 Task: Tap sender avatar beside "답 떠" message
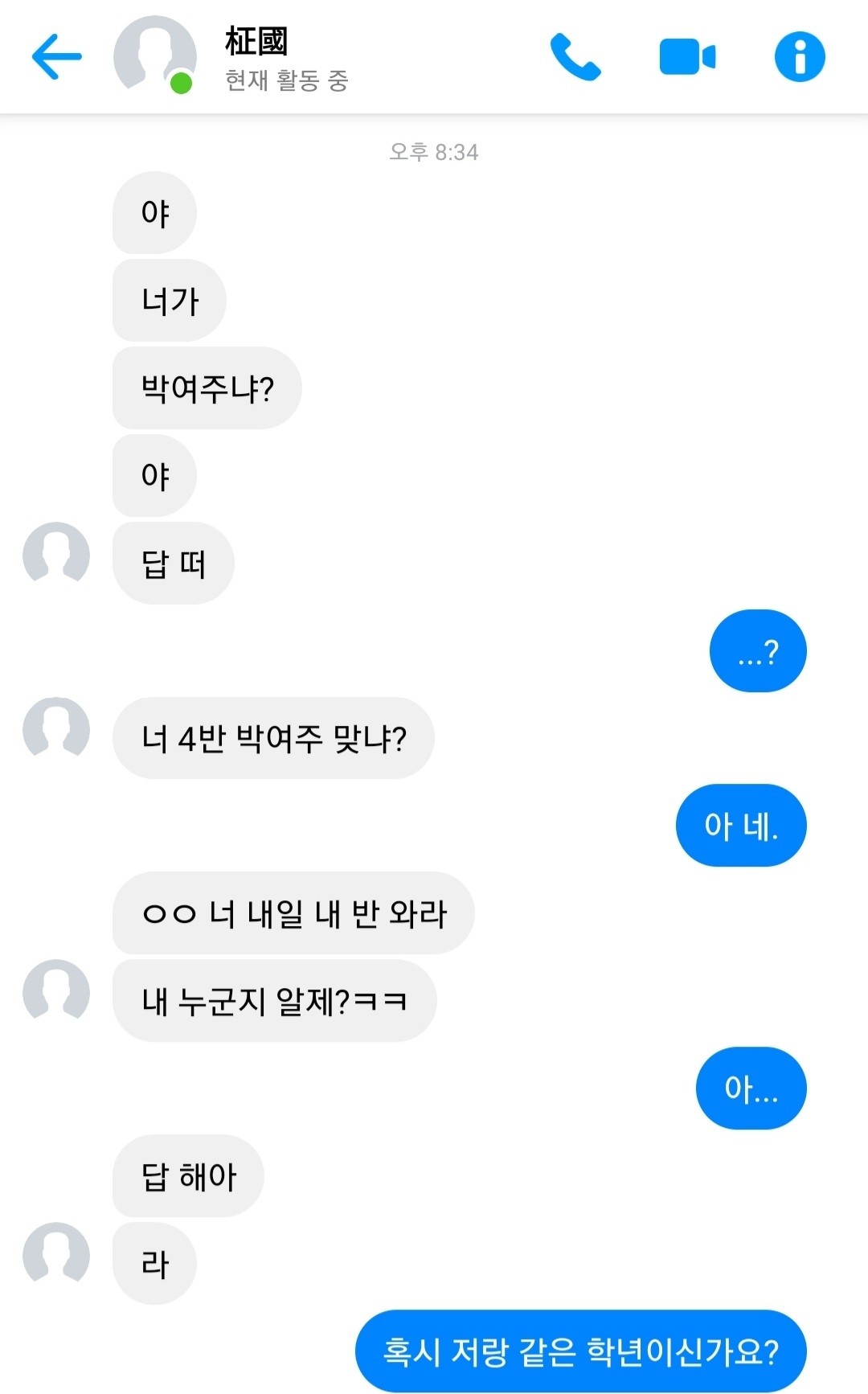(x=56, y=554)
